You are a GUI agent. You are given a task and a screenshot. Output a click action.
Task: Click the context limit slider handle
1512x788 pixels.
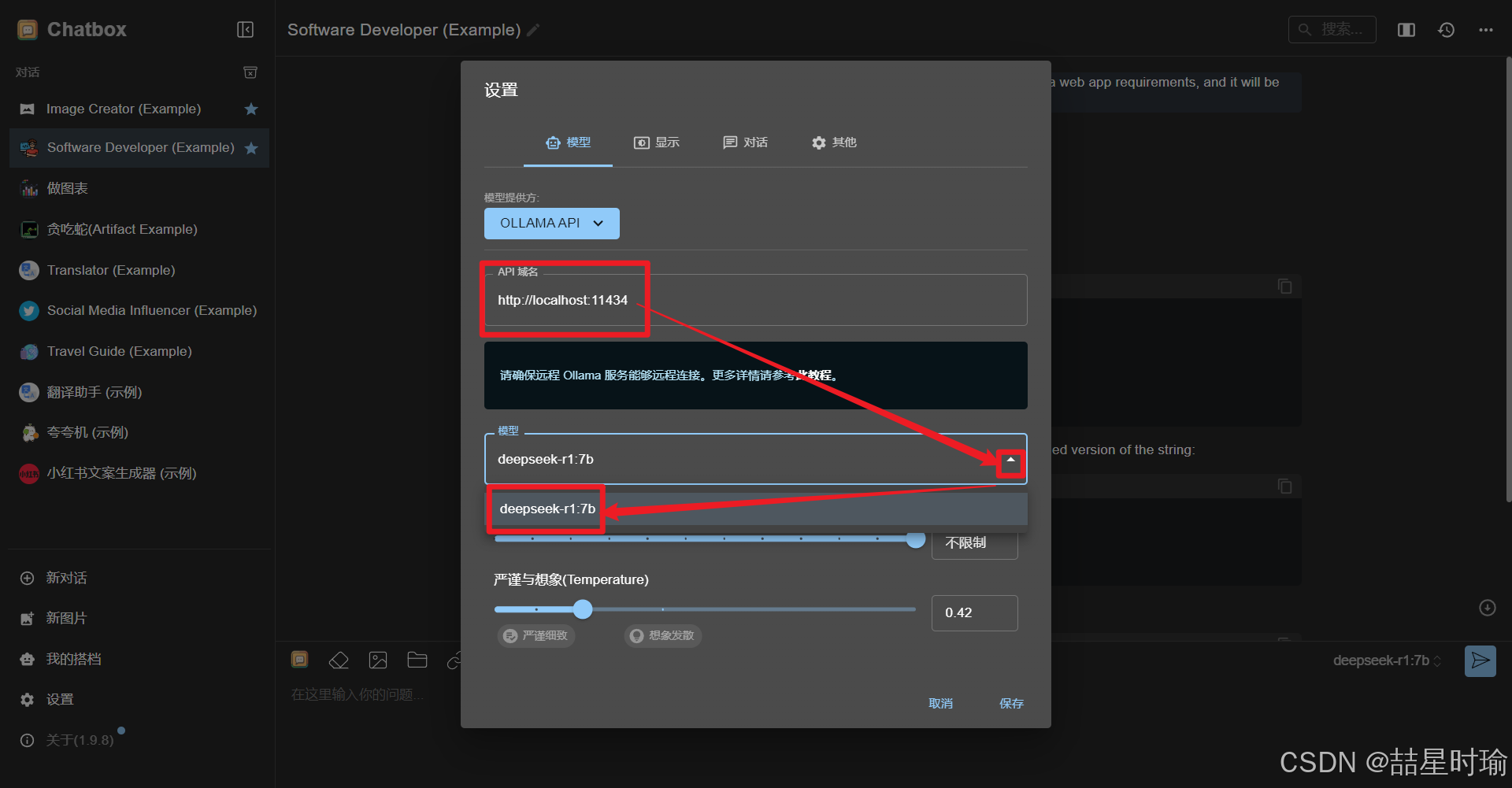point(915,539)
